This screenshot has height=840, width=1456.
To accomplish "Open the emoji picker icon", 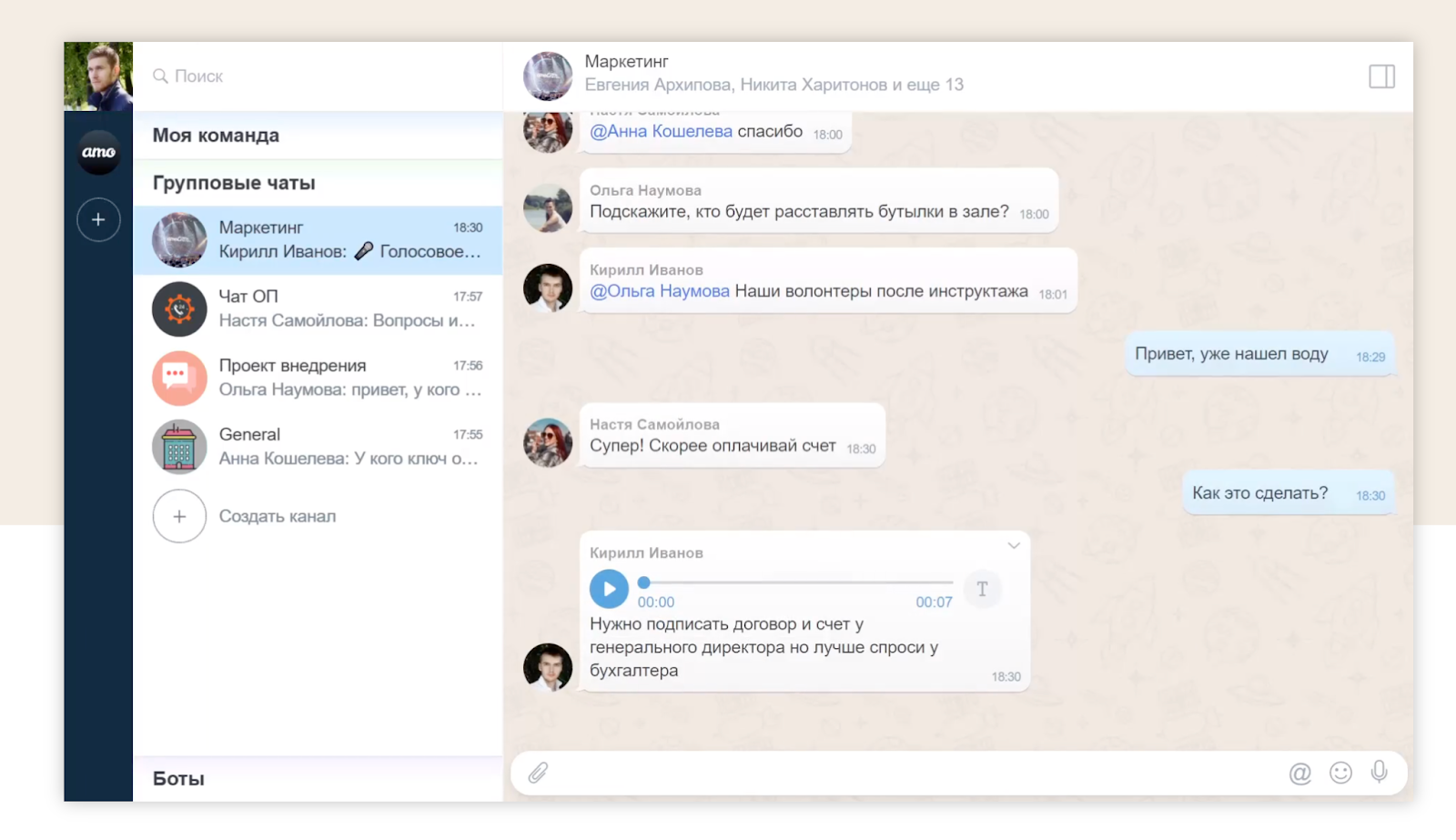I will 1340,773.
